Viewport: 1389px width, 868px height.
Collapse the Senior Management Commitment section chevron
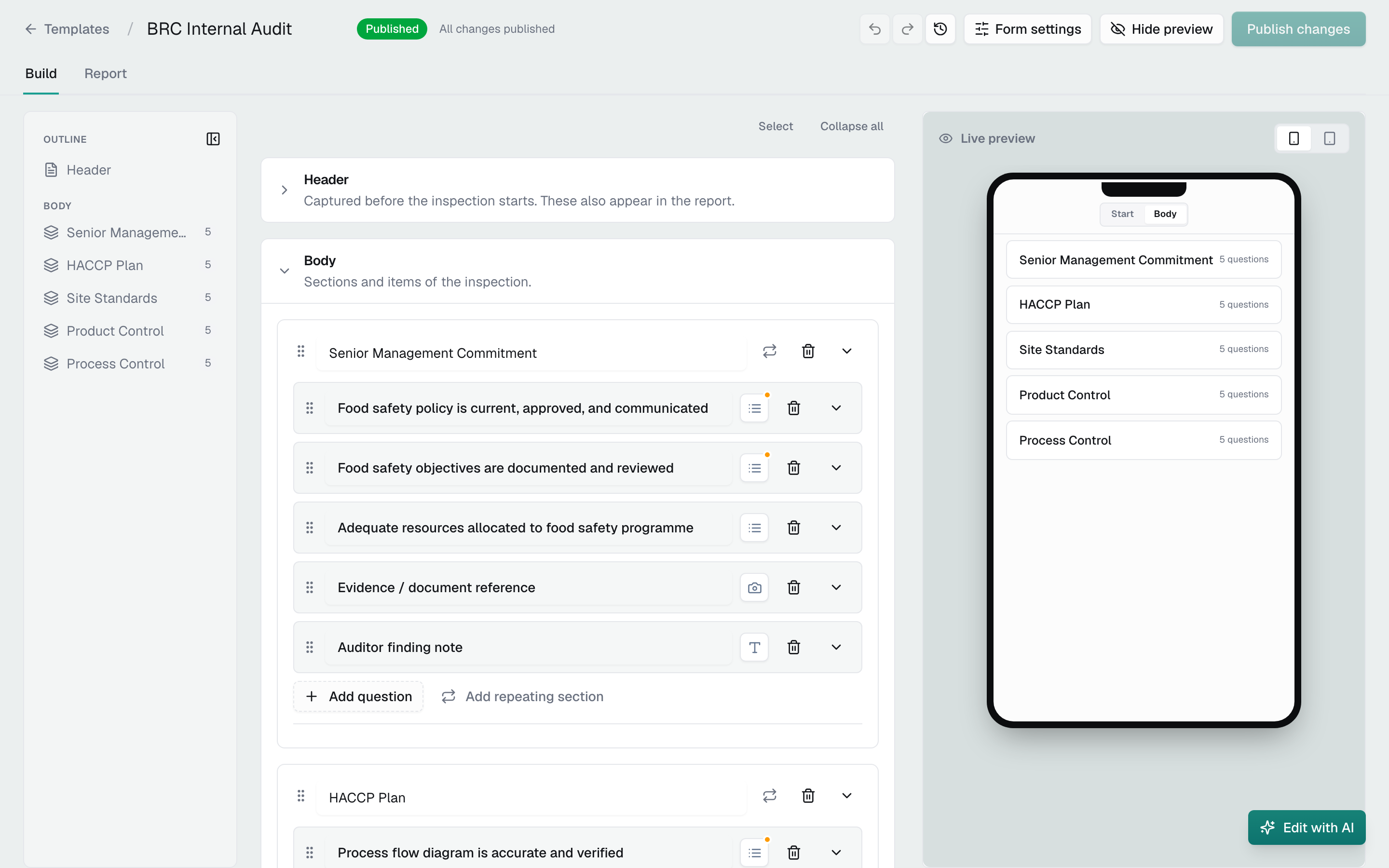click(846, 351)
